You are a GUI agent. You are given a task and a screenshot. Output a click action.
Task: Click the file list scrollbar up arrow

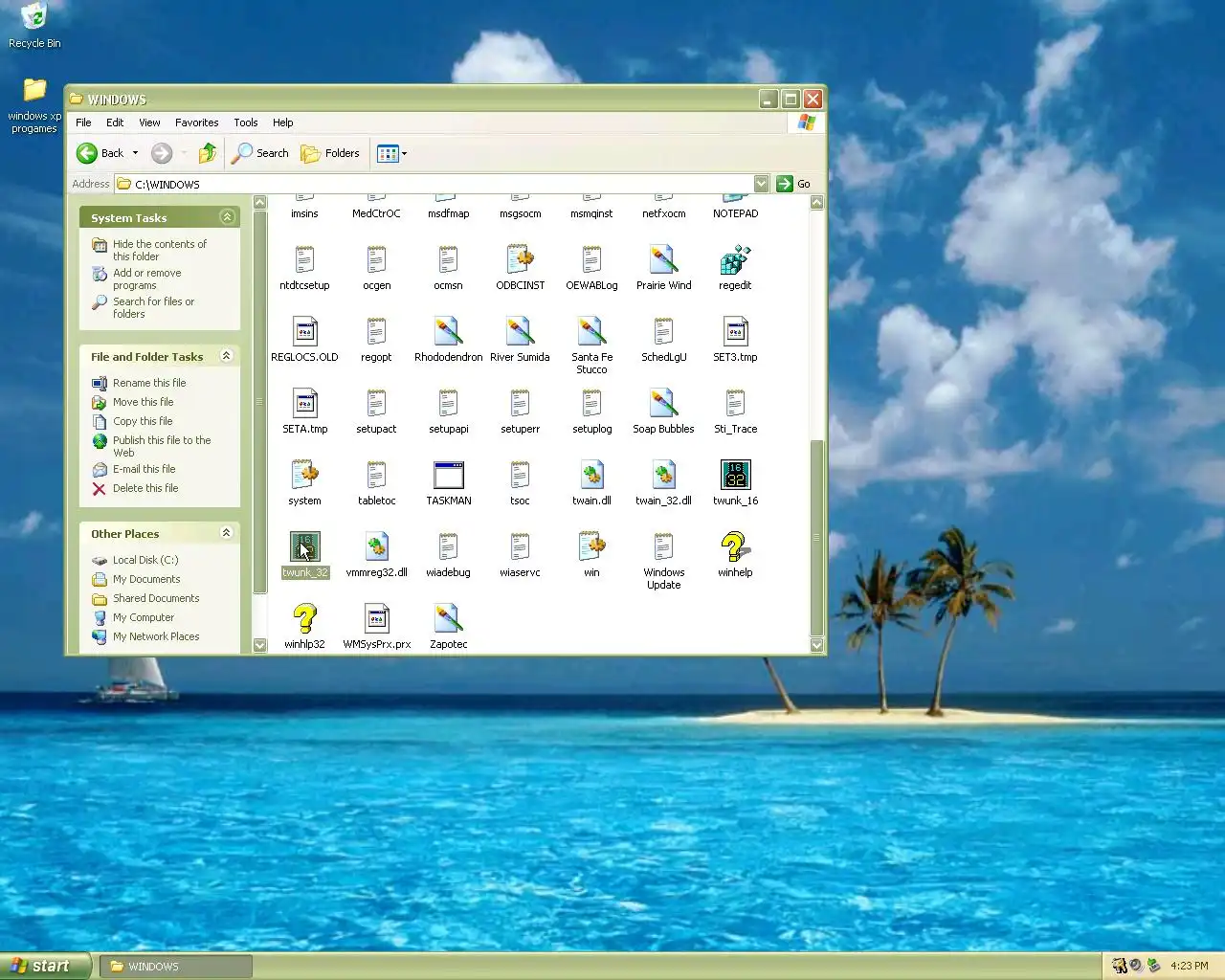(816, 203)
